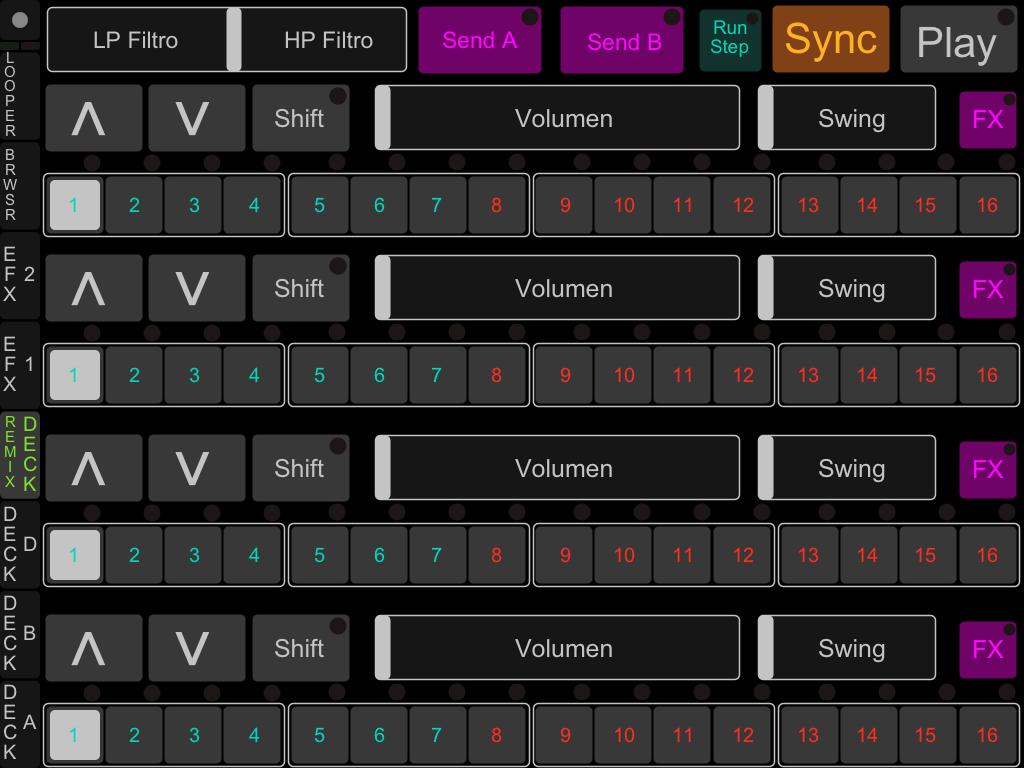Activate step 2 in third sequencer row
The image size is (1024, 768).
pos(135,555)
